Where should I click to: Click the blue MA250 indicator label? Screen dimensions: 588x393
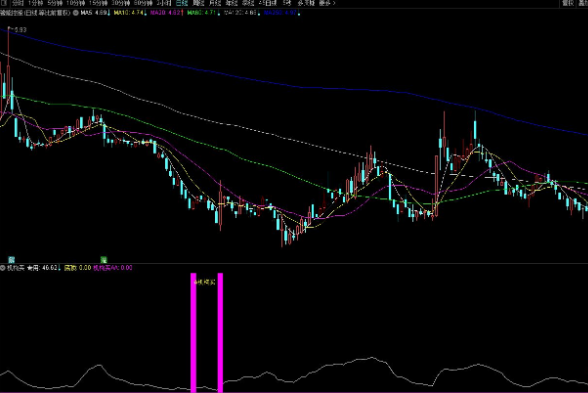(281, 13)
